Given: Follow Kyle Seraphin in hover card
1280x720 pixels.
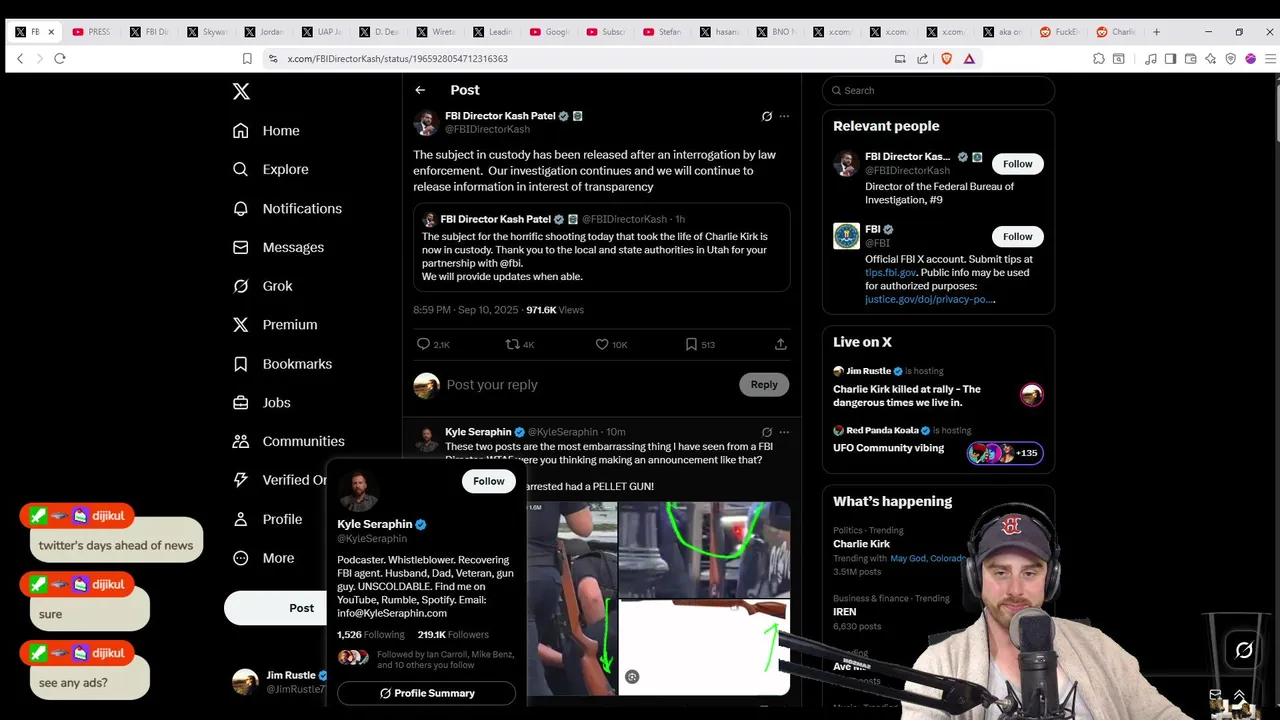Looking at the screenshot, I should pos(489,481).
